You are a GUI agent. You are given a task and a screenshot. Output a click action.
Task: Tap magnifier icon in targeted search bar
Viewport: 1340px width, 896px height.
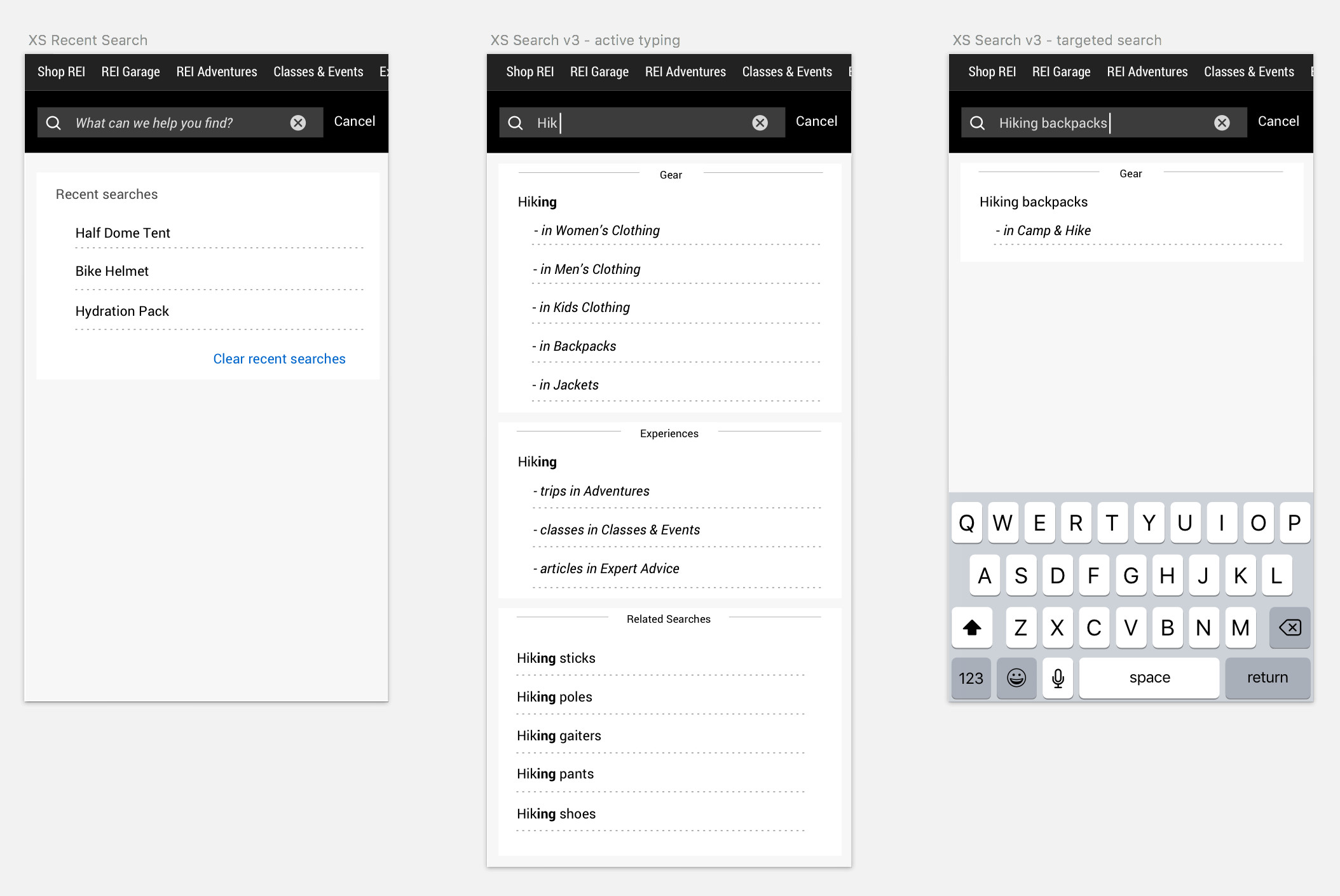(978, 123)
